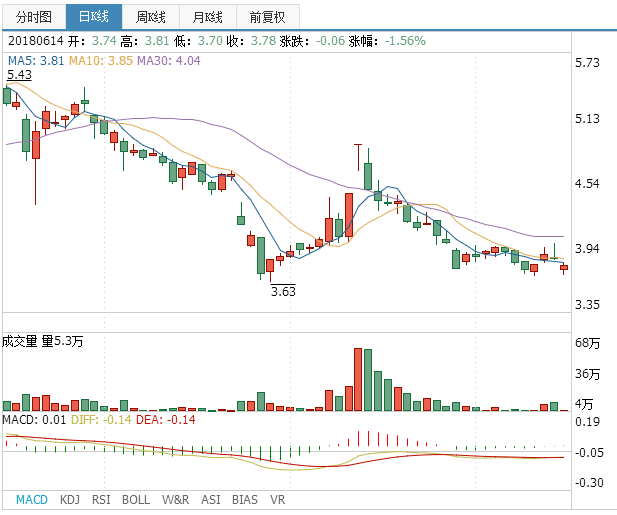This screenshot has height=515, width=617.
Task: Click the 成交量 量5.3万 label
Action: (43, 341)
